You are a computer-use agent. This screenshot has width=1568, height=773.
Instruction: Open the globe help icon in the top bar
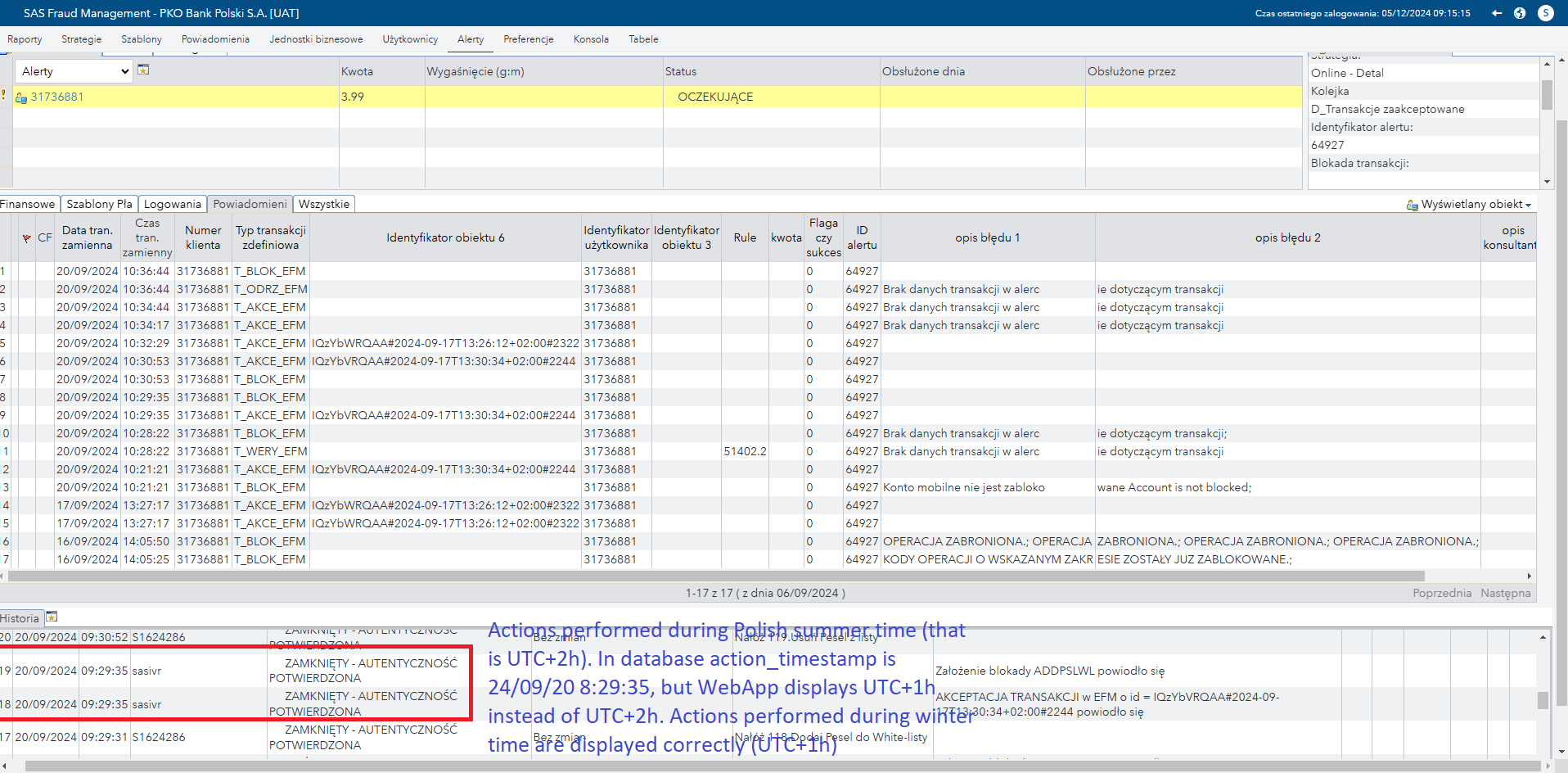(x=1521, y=12)
